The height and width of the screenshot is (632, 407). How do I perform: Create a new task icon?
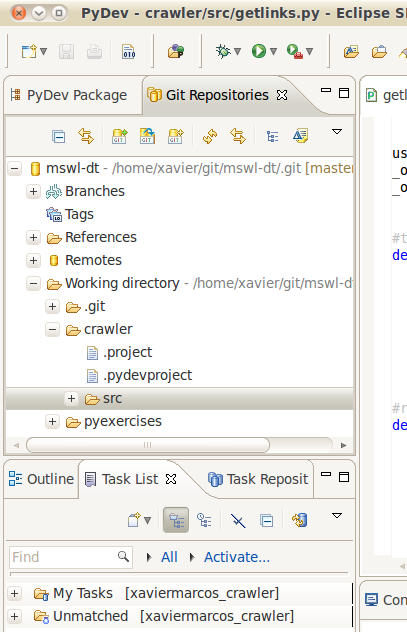click(134, 520)
